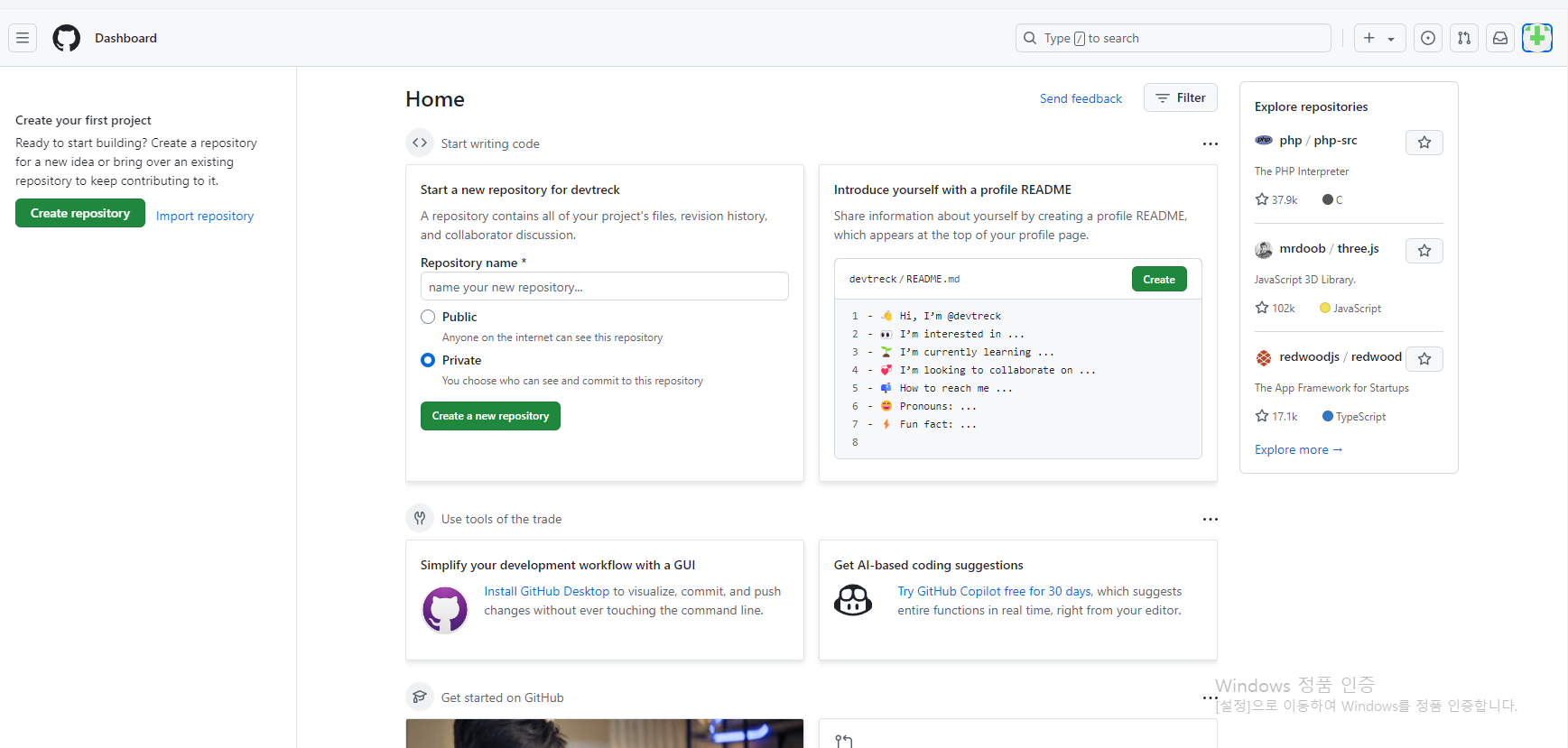Click the GitHub Desktop logo

[445, 610]
